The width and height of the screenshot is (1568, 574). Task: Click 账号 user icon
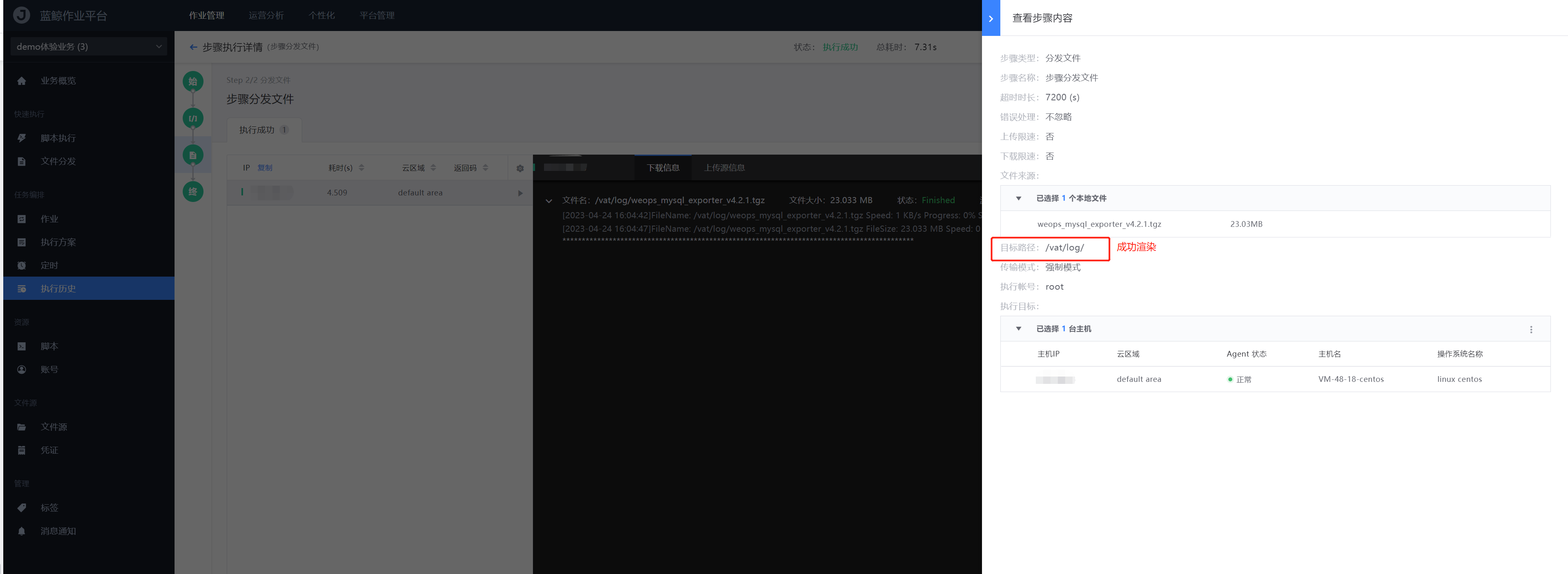click(21, 370)
